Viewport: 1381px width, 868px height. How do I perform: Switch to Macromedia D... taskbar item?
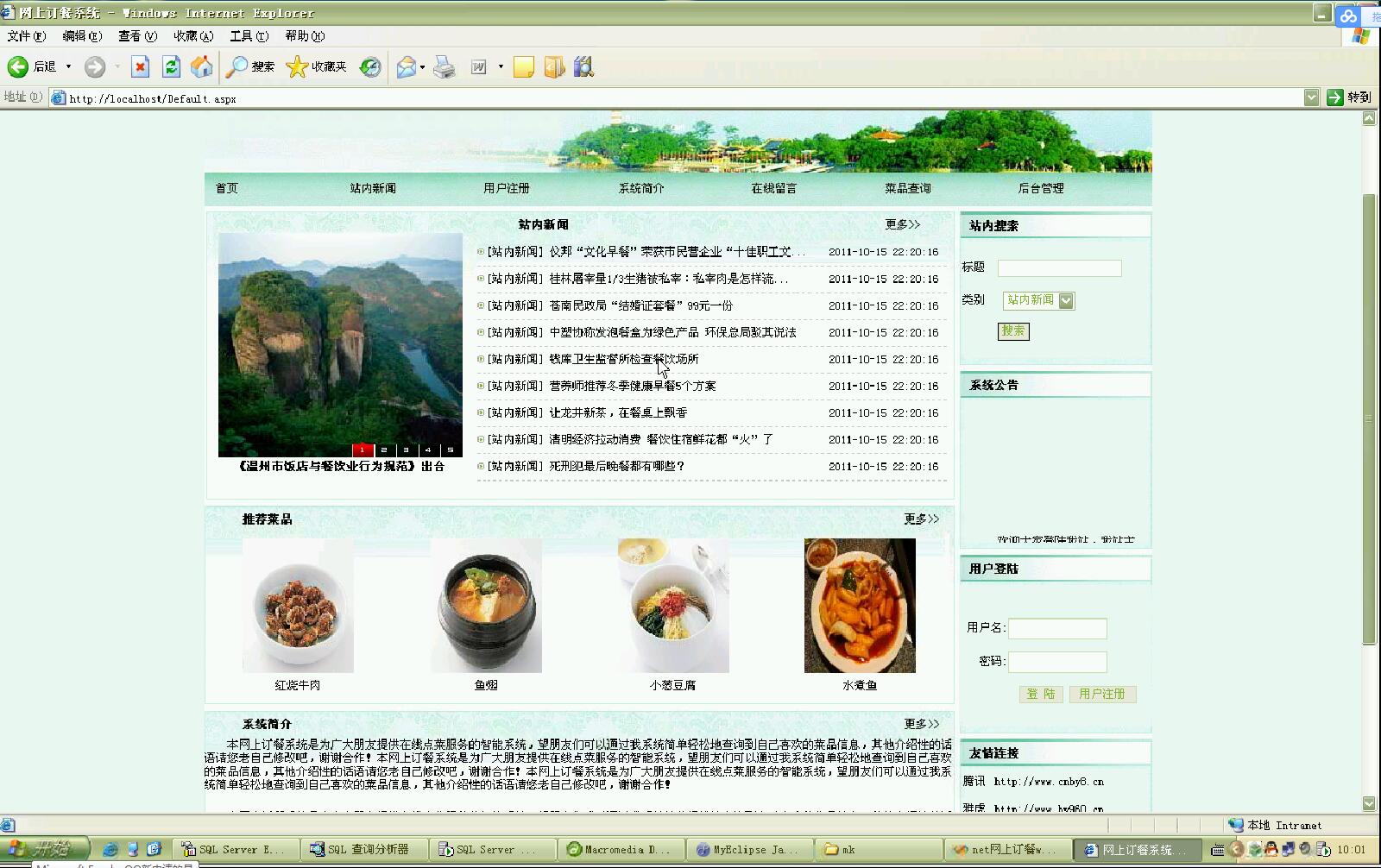pyautogui.click(x=621, y=849)
